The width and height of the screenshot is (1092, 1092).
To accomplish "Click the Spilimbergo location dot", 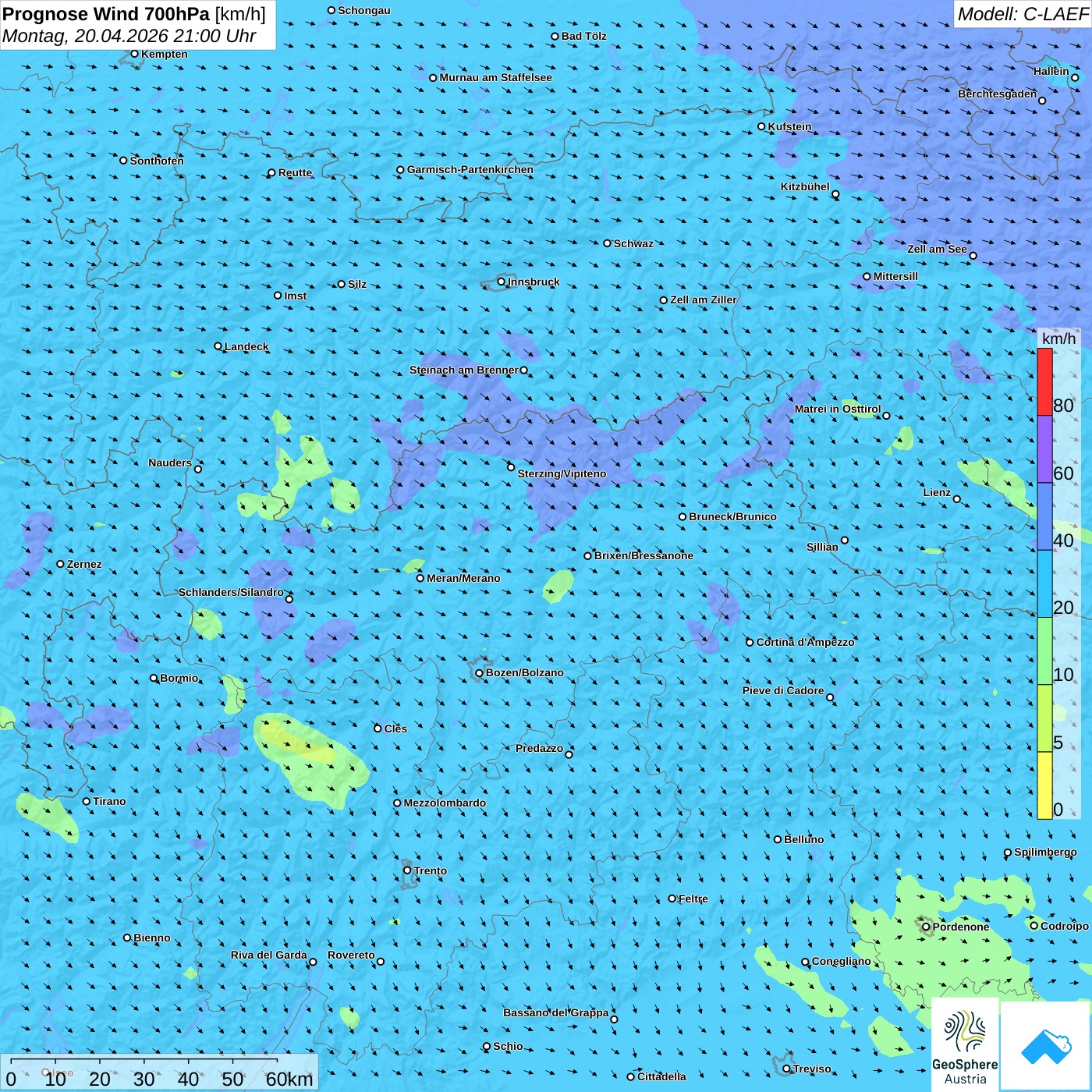I will pyautogui.click(x=1008, y=853).
